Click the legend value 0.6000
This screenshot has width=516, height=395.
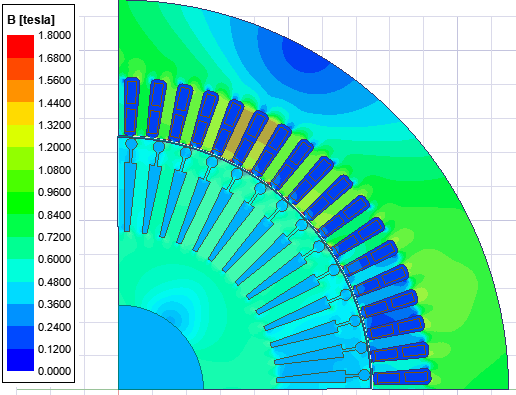point(54,259)
